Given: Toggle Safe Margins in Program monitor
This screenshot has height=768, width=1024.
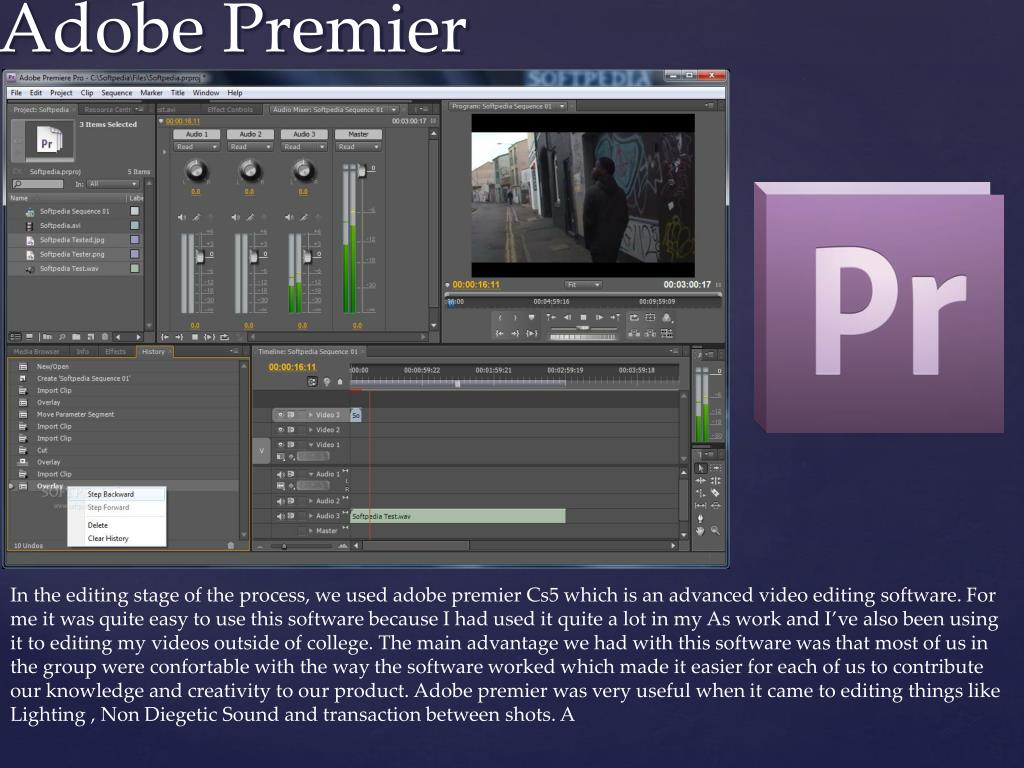Looking at the screenshot, I should [650, 317].
